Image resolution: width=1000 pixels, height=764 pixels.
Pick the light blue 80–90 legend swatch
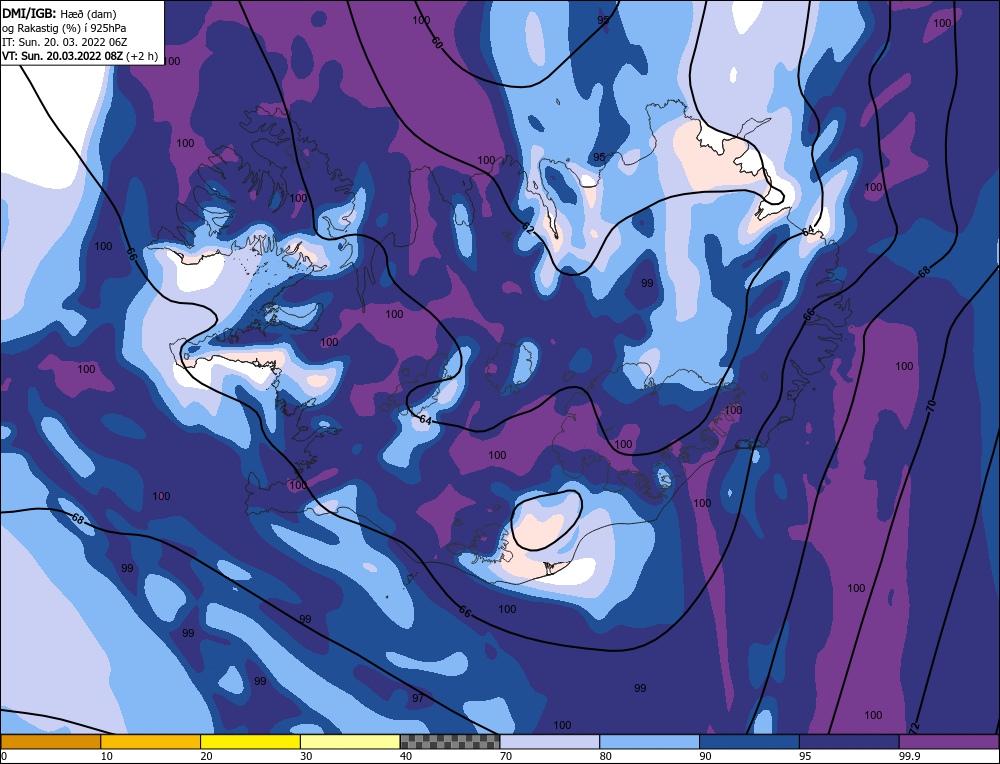click(649, 742)
